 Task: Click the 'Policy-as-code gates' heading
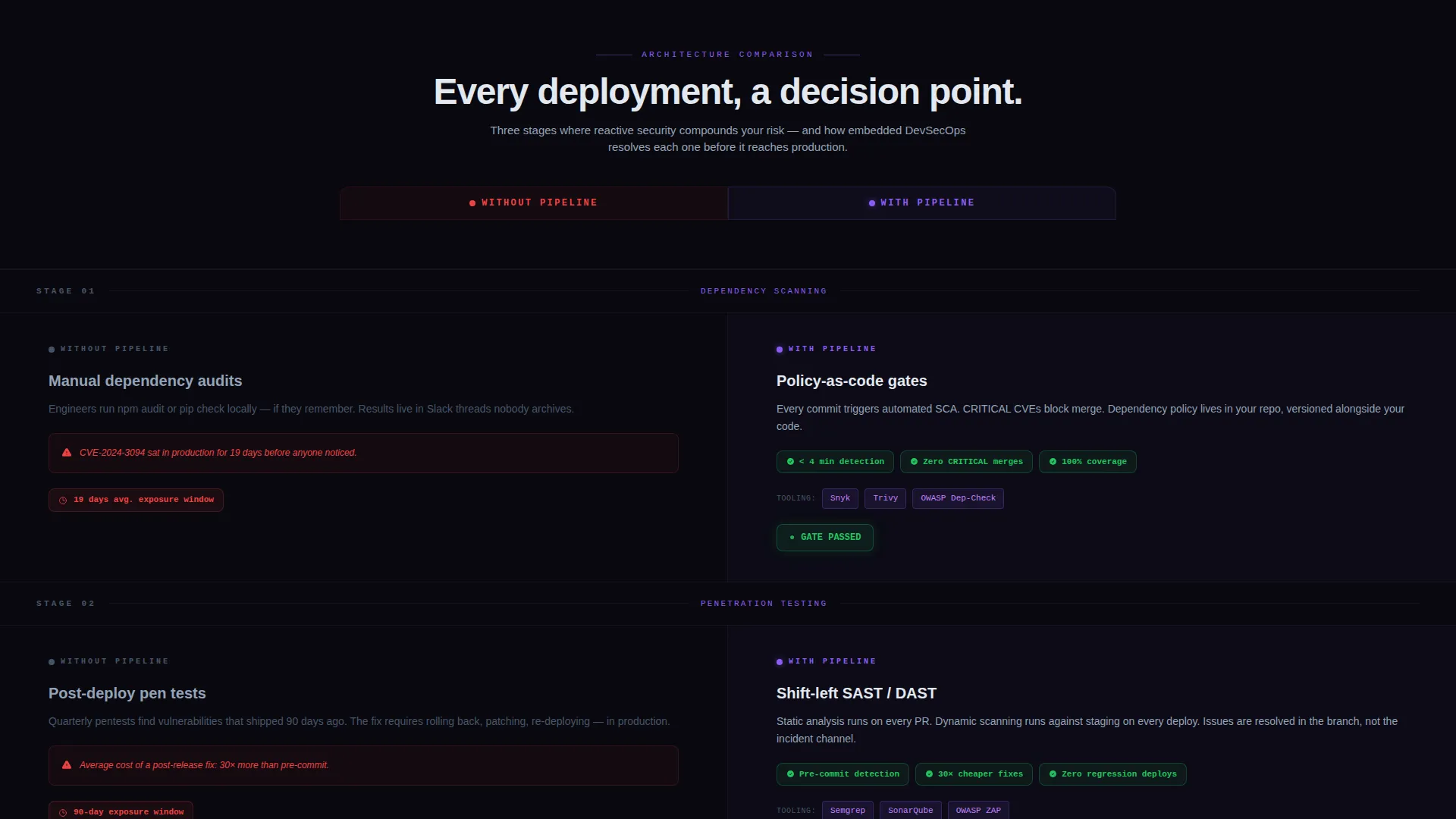tap(852, 381)
